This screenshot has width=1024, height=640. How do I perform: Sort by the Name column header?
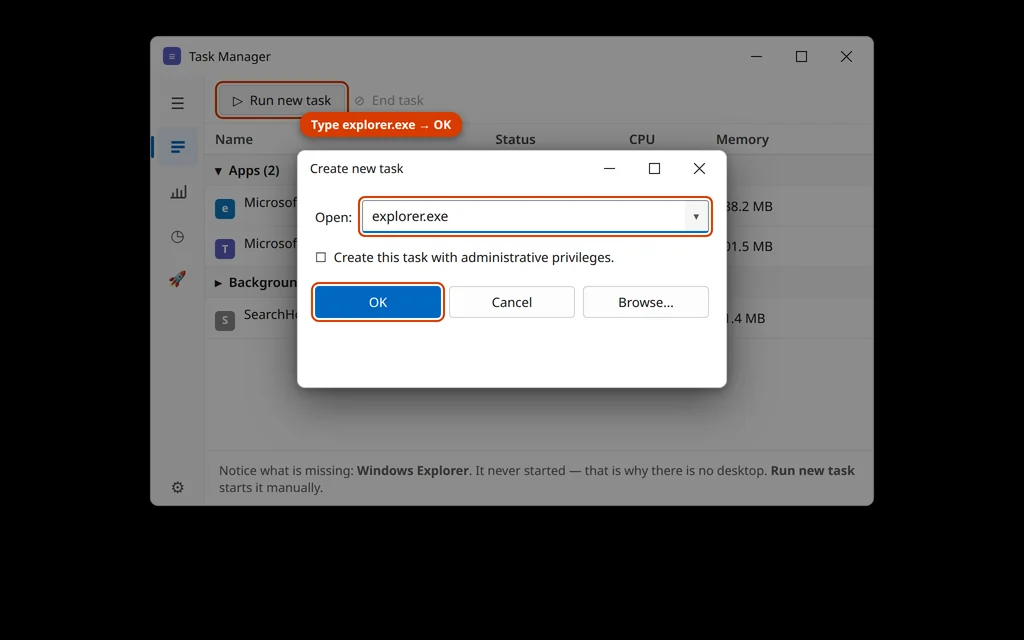(x=234, y=139)
